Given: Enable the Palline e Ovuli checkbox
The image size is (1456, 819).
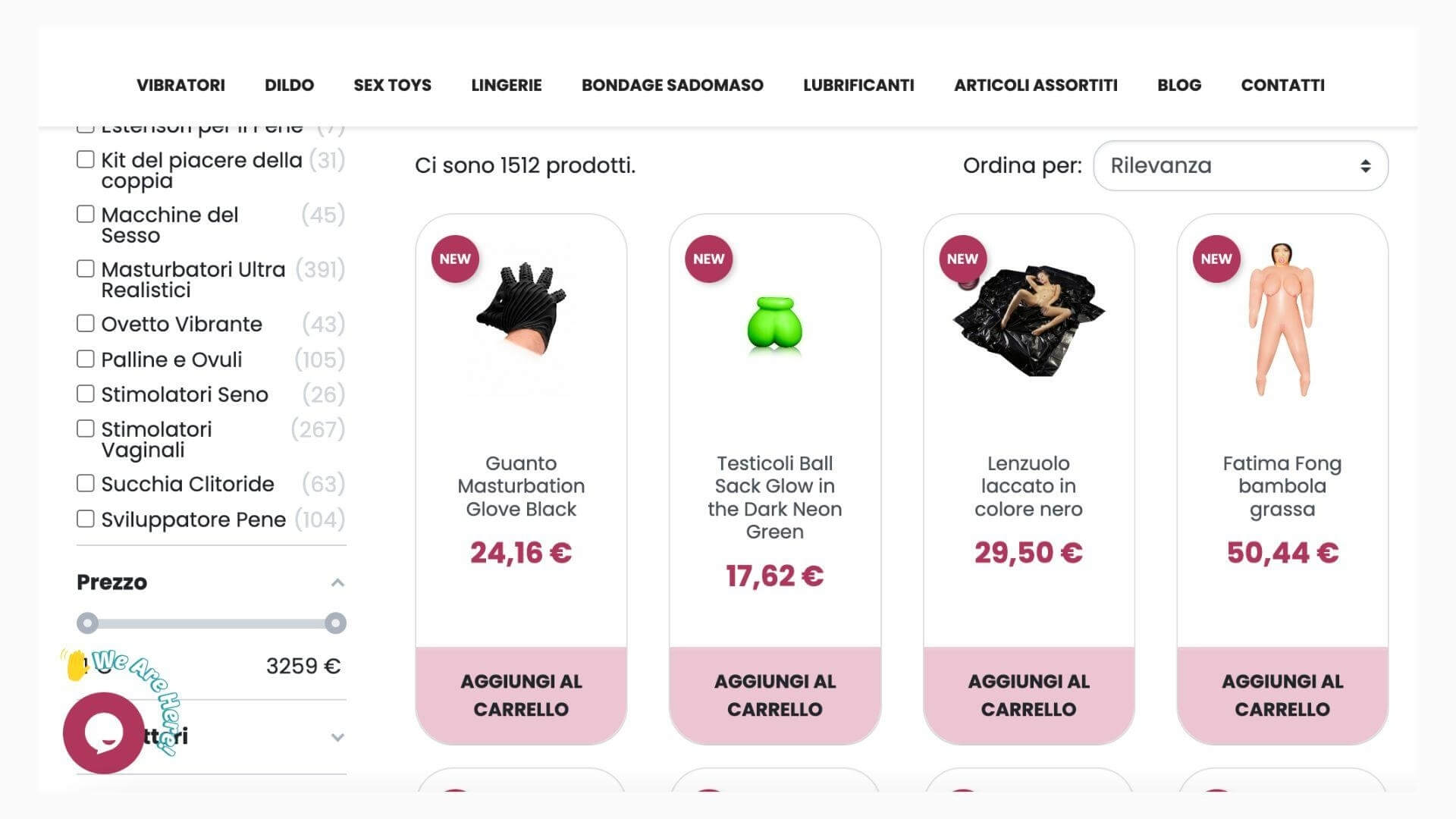Looking at the screenshot, I should coord(86,359).
